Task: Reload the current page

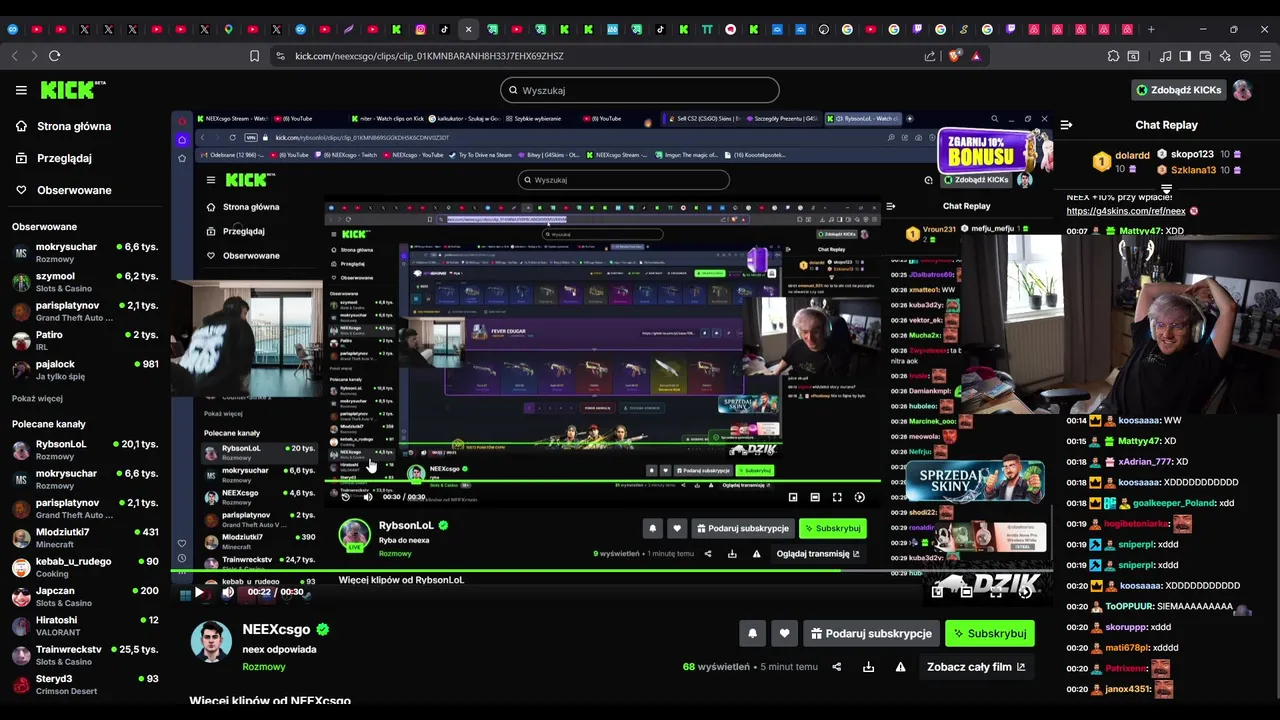Action: click(x=54, y=56)
